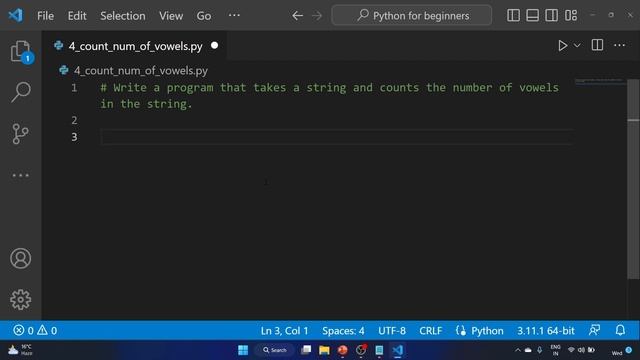Click the comment text on line 1
Image resolution: width=640 pixels, height=360 pixels.
coord(329,96)
